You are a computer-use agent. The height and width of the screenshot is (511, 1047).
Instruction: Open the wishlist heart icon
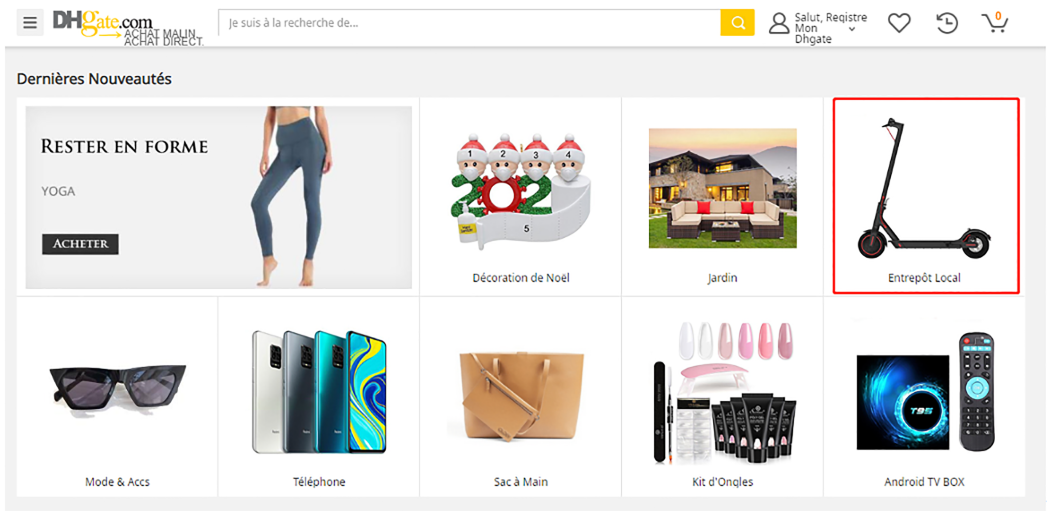pyautogui.click(x=899, y=23)
